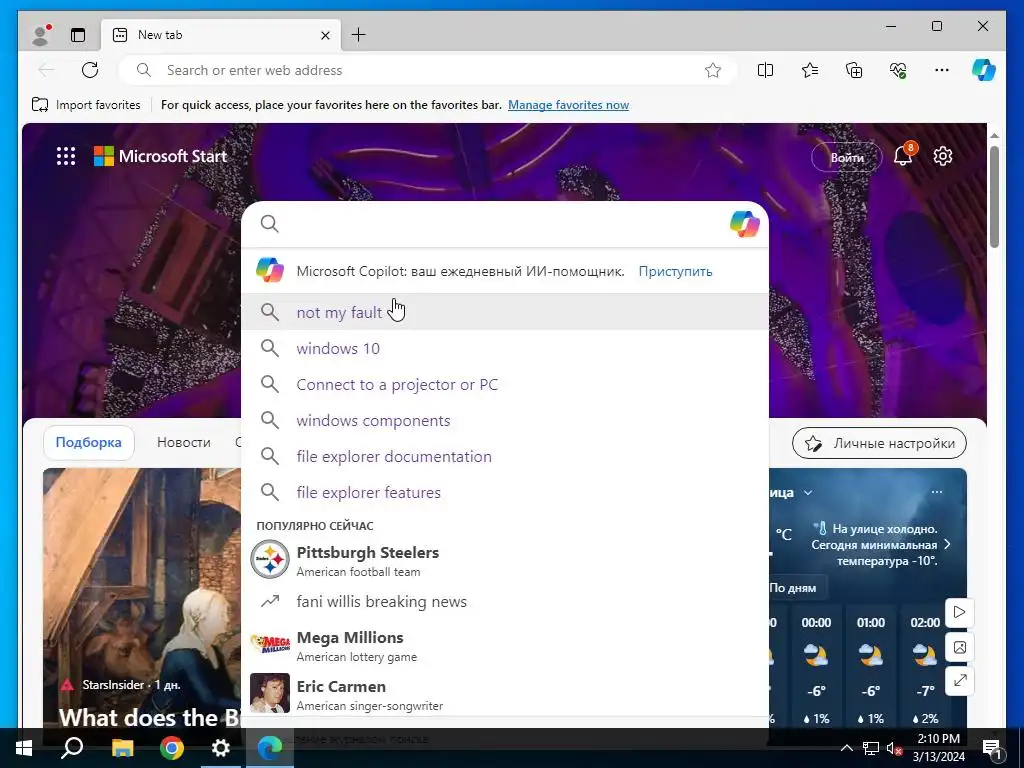The image size is (1024, 768).
Task: Click network status tray icon
Action: 871,748
